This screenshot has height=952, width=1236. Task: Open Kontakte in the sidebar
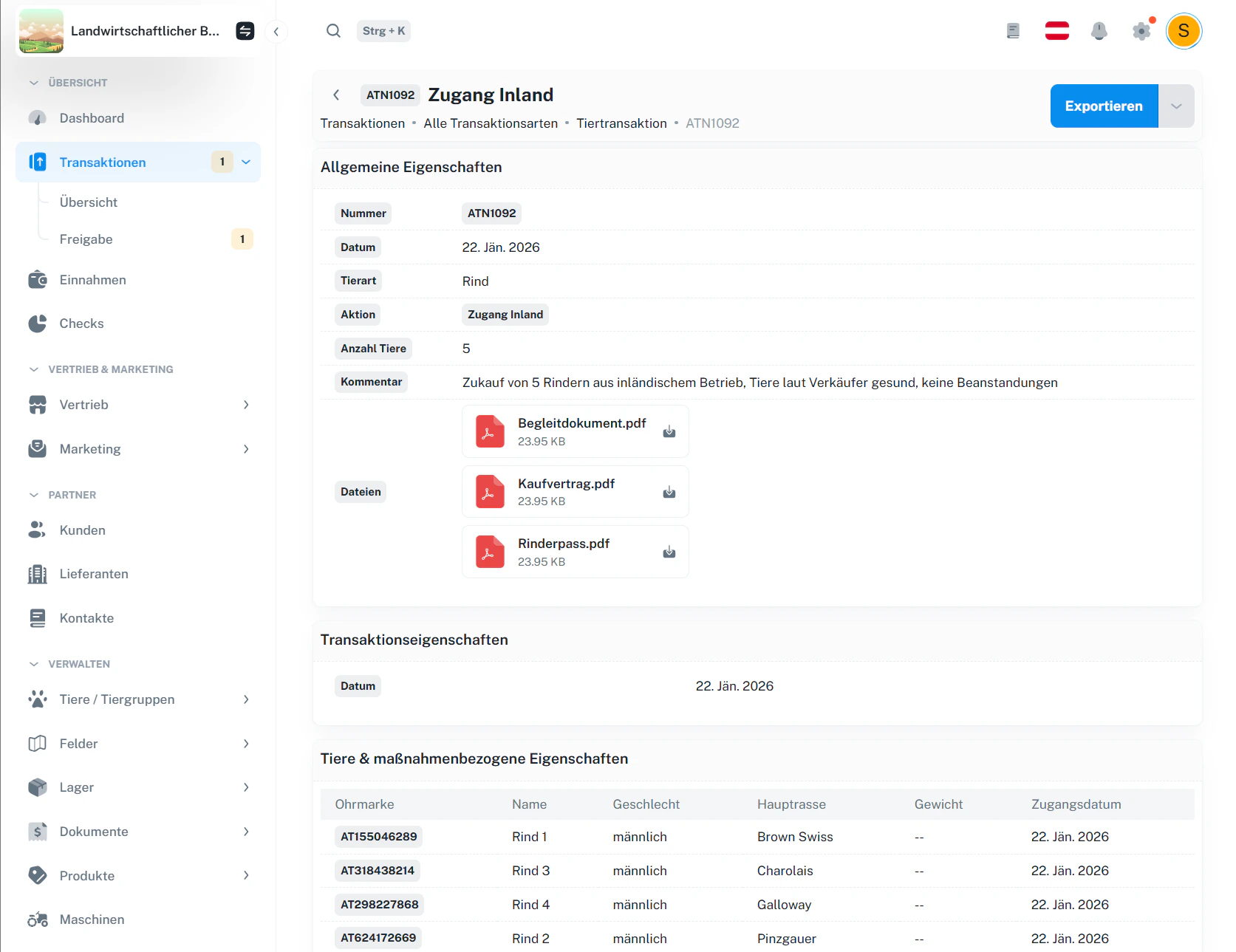tap(138, 618)
